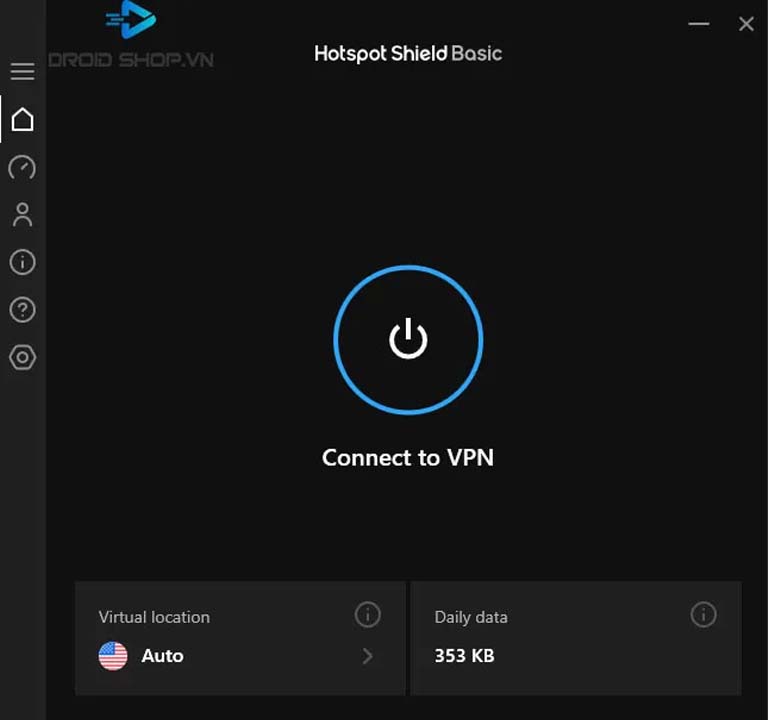768x720 pixels.
Task: Expand the virtual location chevron arrow
Action: pyautogui.click(x=367, y=656)
